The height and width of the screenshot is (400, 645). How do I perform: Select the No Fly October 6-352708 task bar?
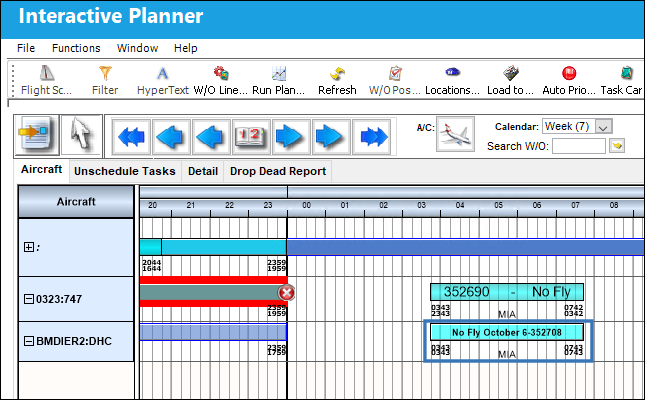click(507, 332)
